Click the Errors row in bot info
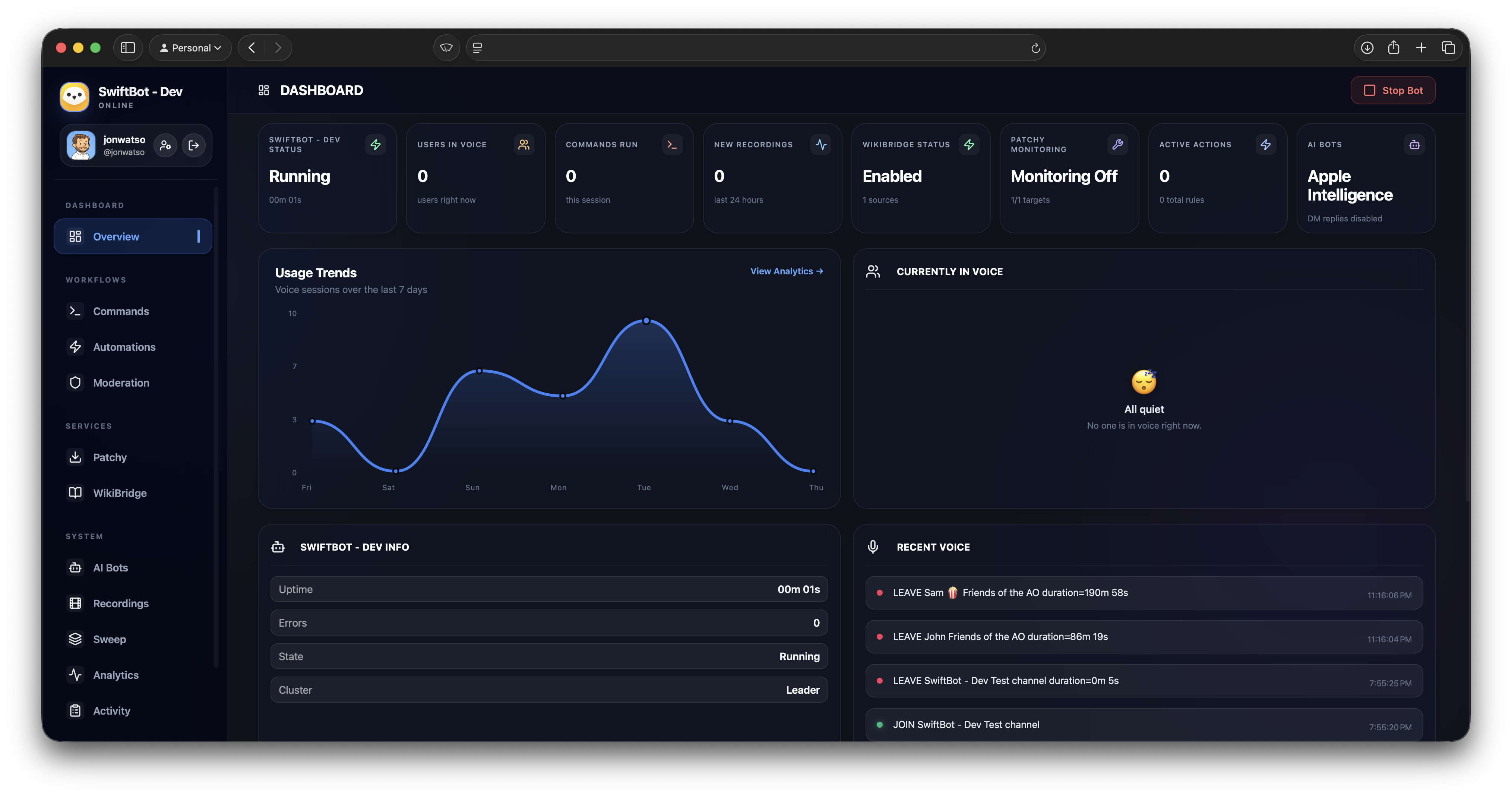 549,623
